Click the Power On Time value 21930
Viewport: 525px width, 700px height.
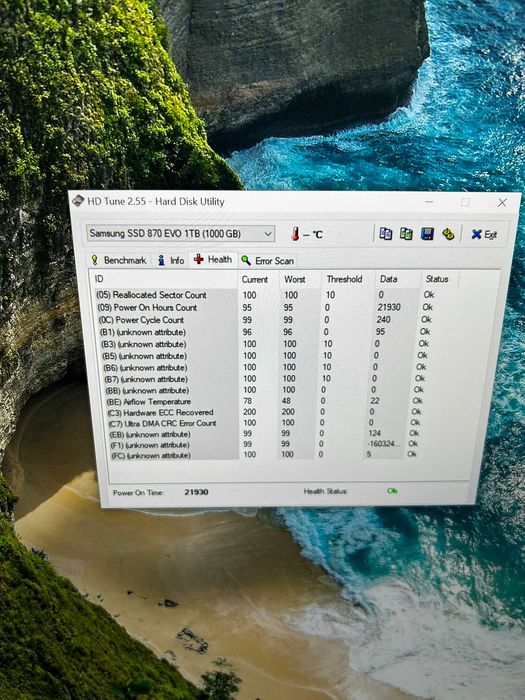pos(196,492)
